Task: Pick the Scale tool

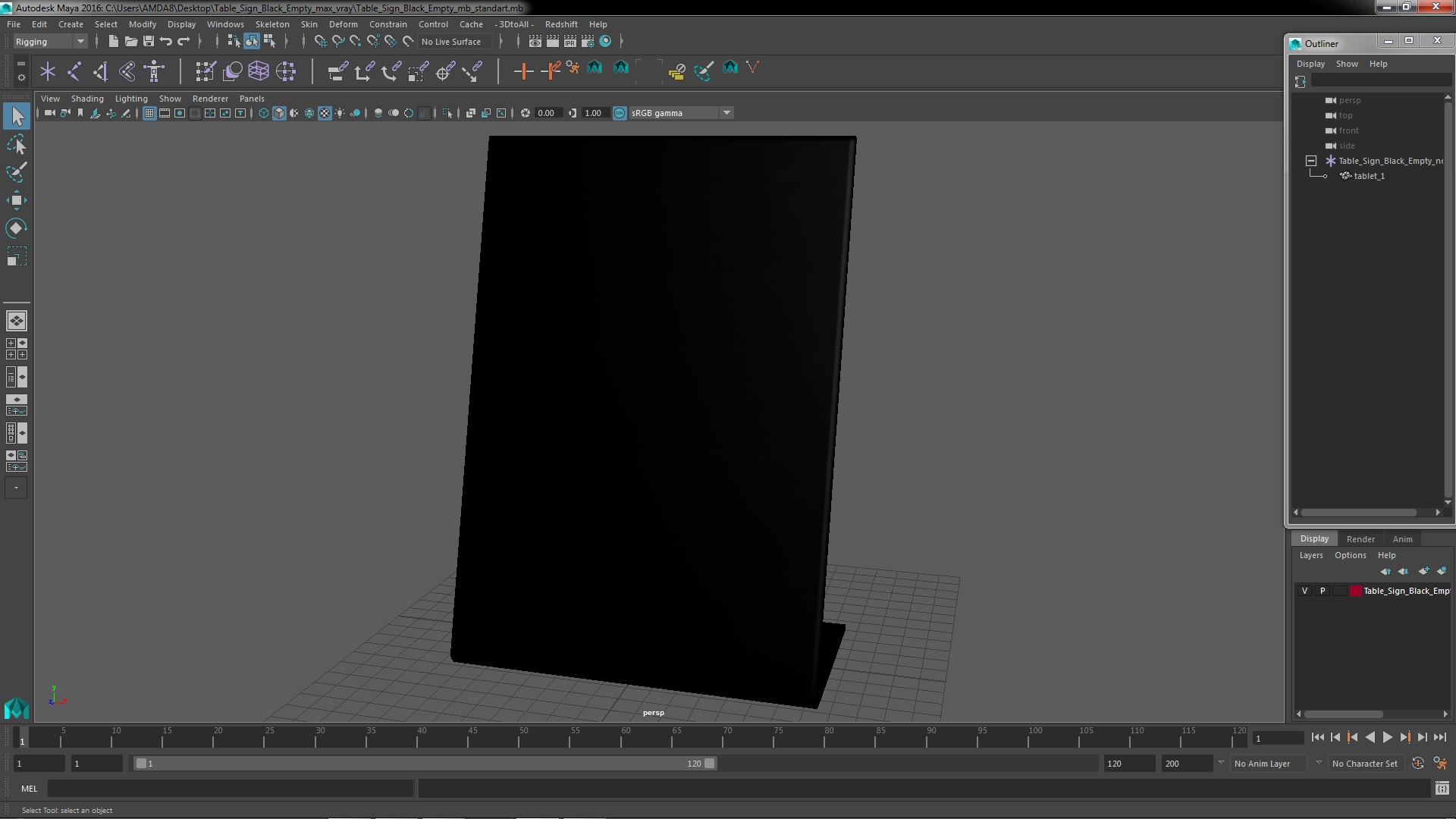Action: (x=17, y=256)
